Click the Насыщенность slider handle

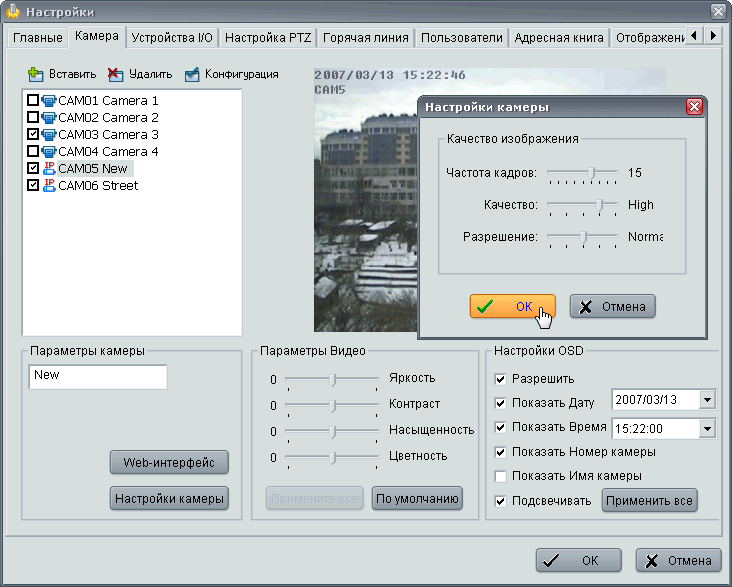click(332, 431)
